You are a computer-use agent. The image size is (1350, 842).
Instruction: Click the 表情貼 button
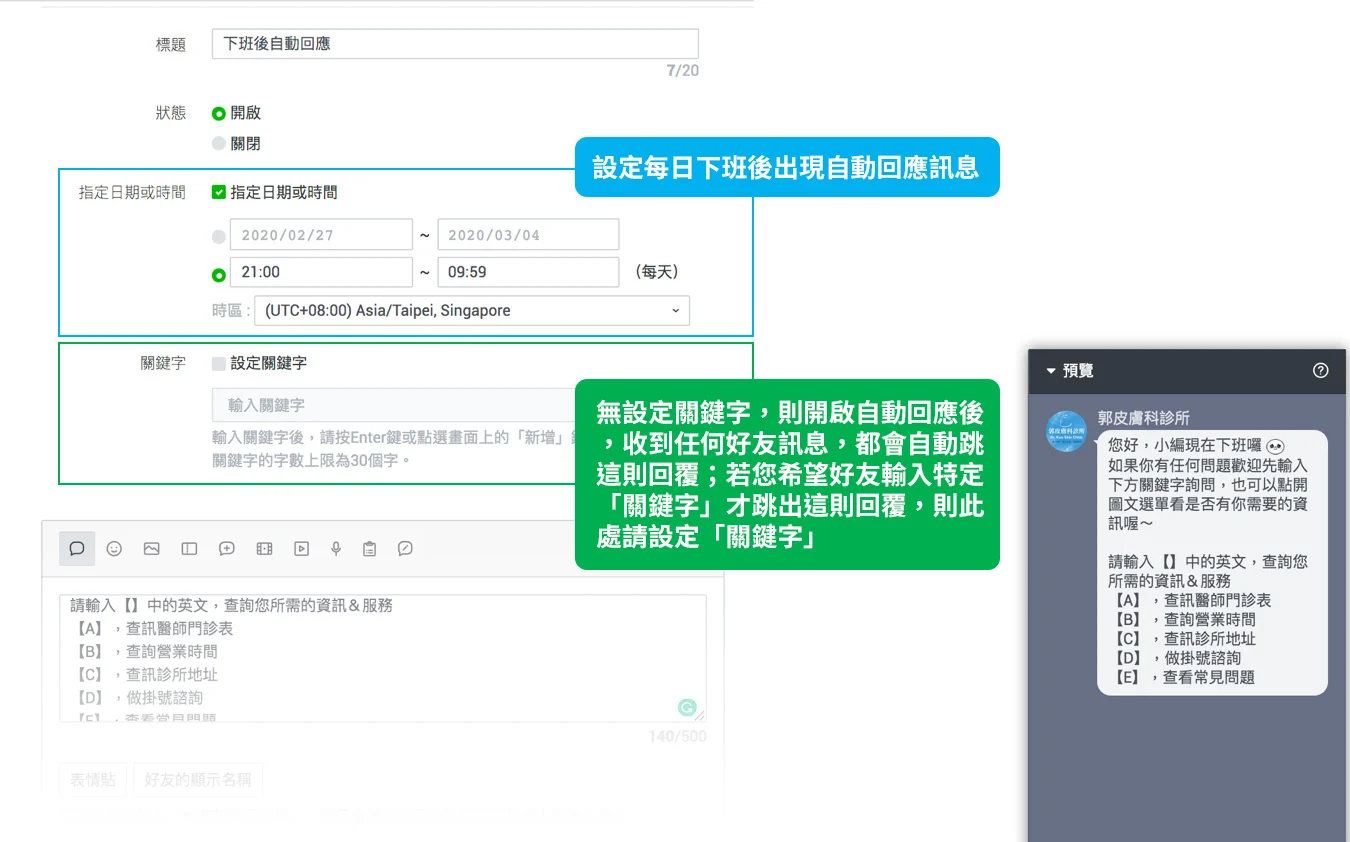92,781
